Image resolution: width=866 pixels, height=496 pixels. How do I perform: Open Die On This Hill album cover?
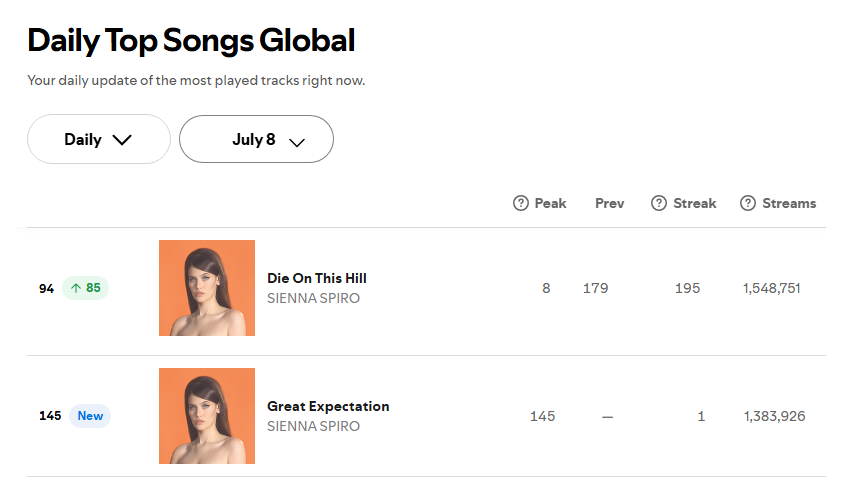(x=207, y=288)
